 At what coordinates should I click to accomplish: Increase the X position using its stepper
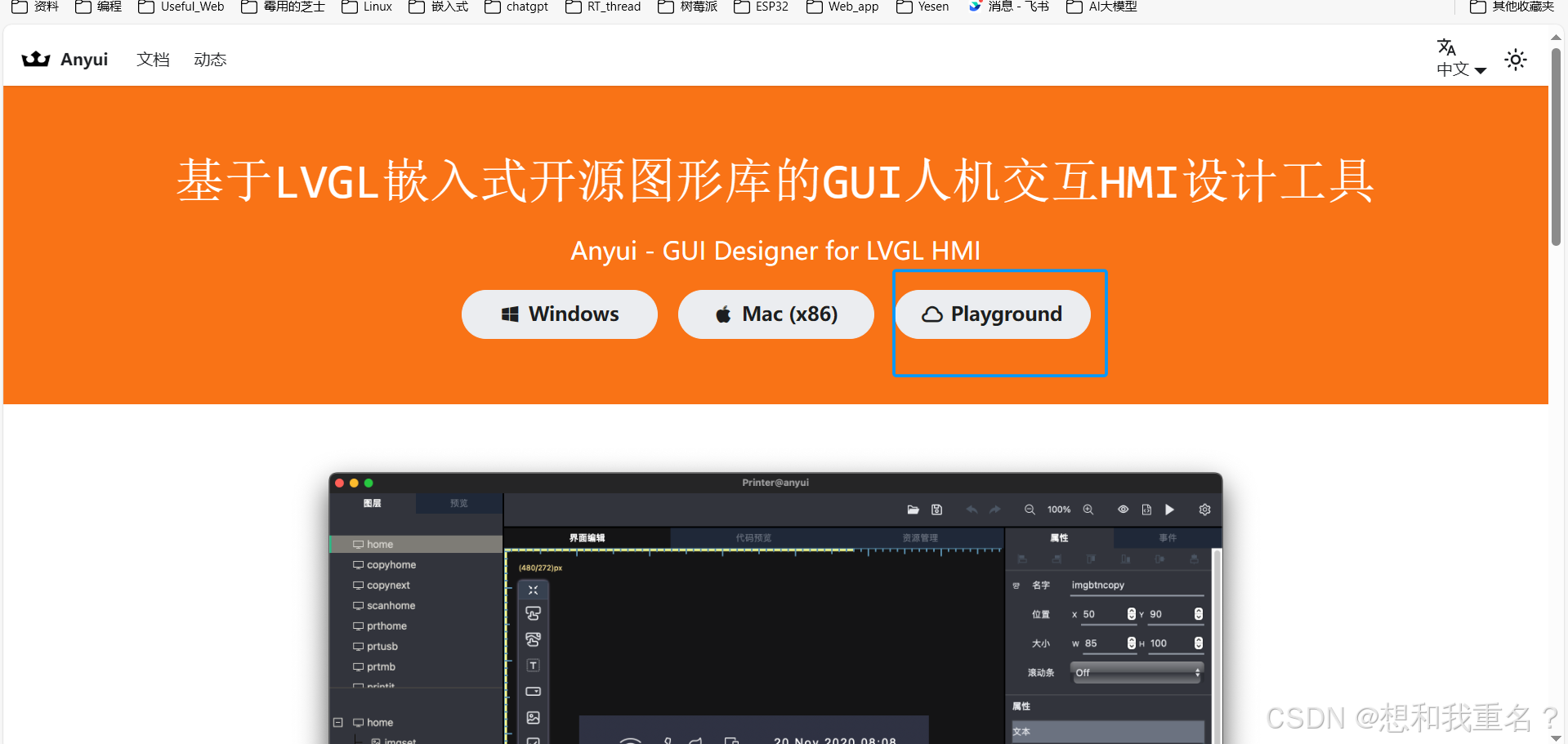pos(1130,611)
